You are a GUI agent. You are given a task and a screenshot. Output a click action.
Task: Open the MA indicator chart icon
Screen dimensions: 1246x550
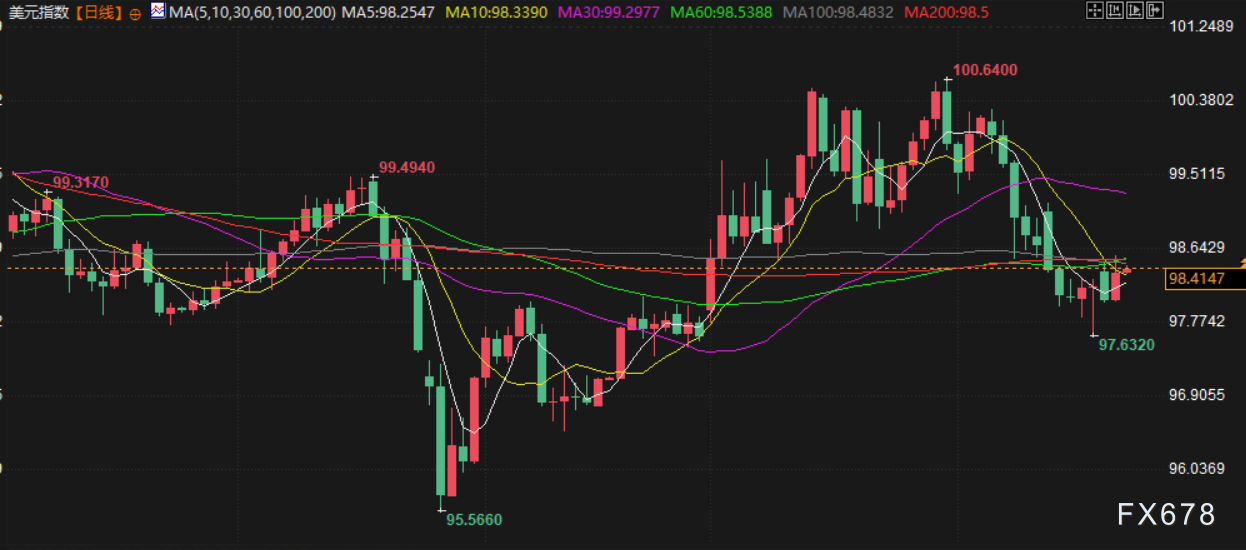click(158, 11)
